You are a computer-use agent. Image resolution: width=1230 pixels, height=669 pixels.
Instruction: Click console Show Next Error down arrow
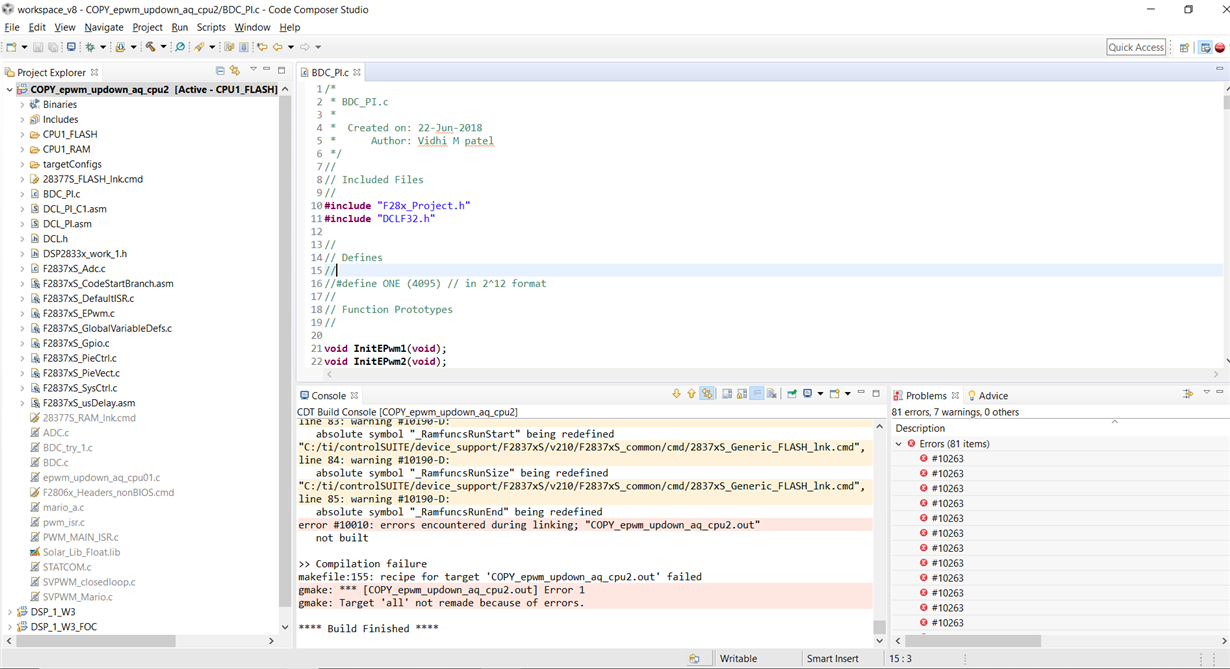tap(677, 394)
